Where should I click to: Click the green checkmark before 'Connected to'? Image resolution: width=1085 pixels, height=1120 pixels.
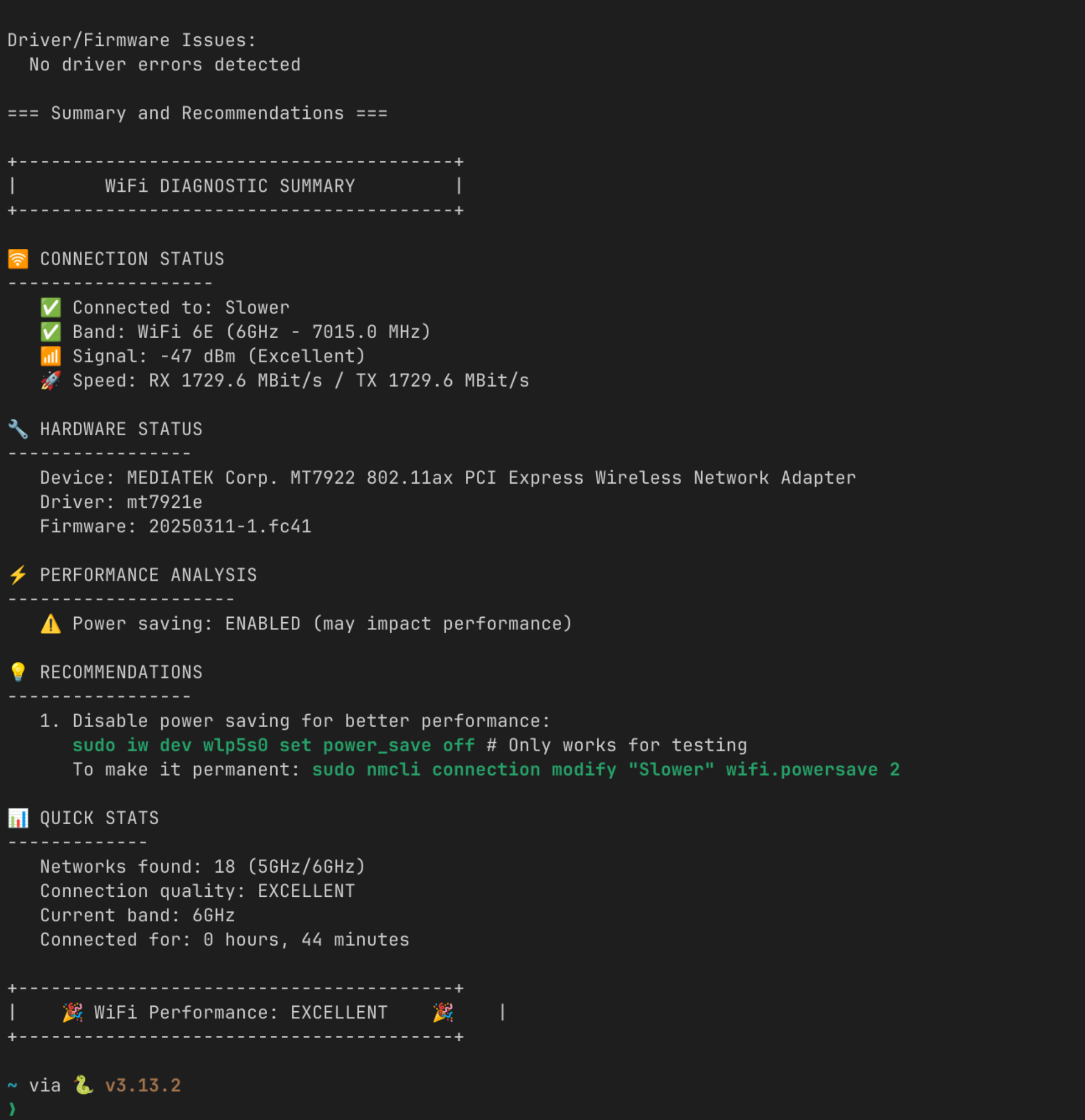(x=50, y=307)
